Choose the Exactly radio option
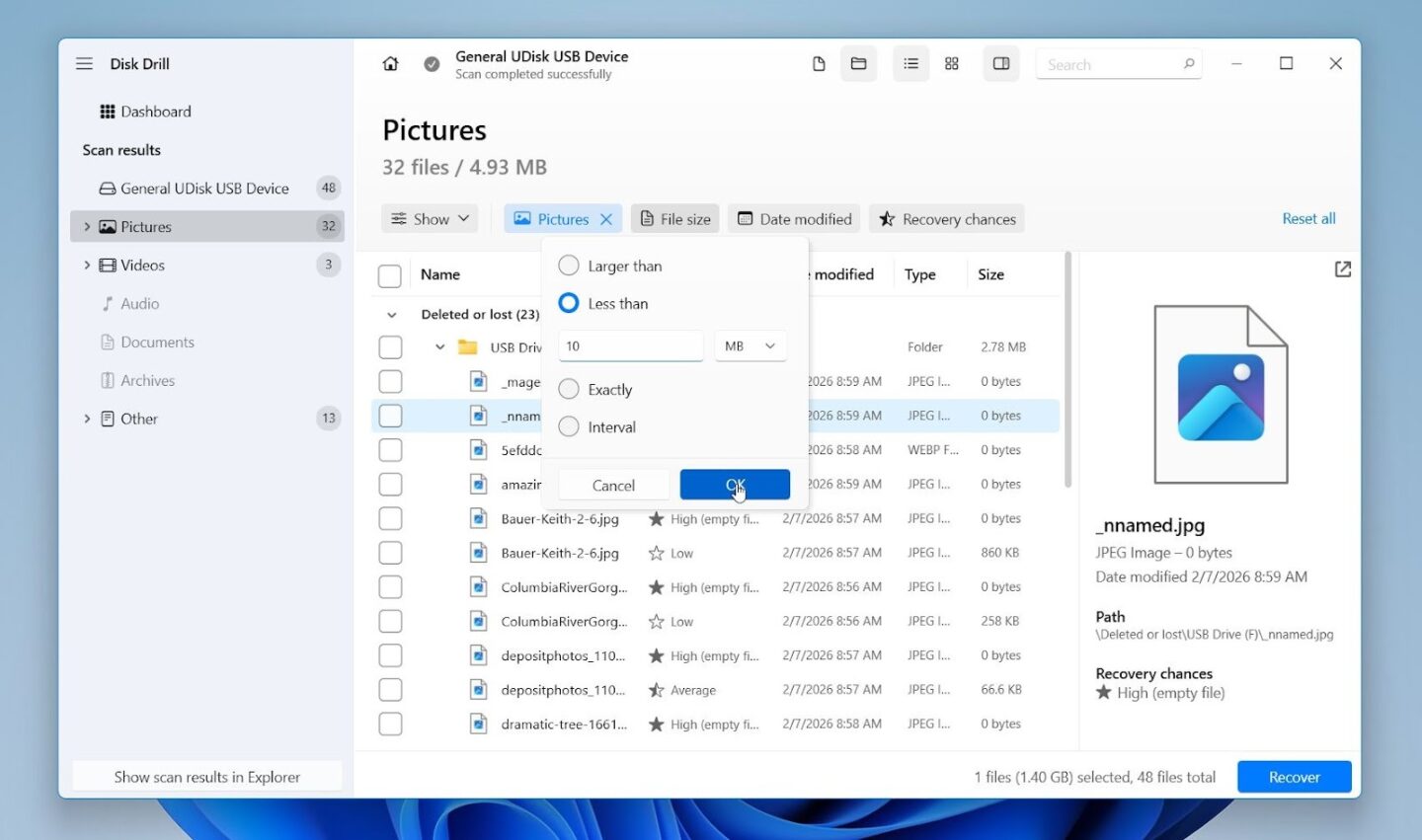The width and height of the screenshot is (1422, 840). coord(569,389)
